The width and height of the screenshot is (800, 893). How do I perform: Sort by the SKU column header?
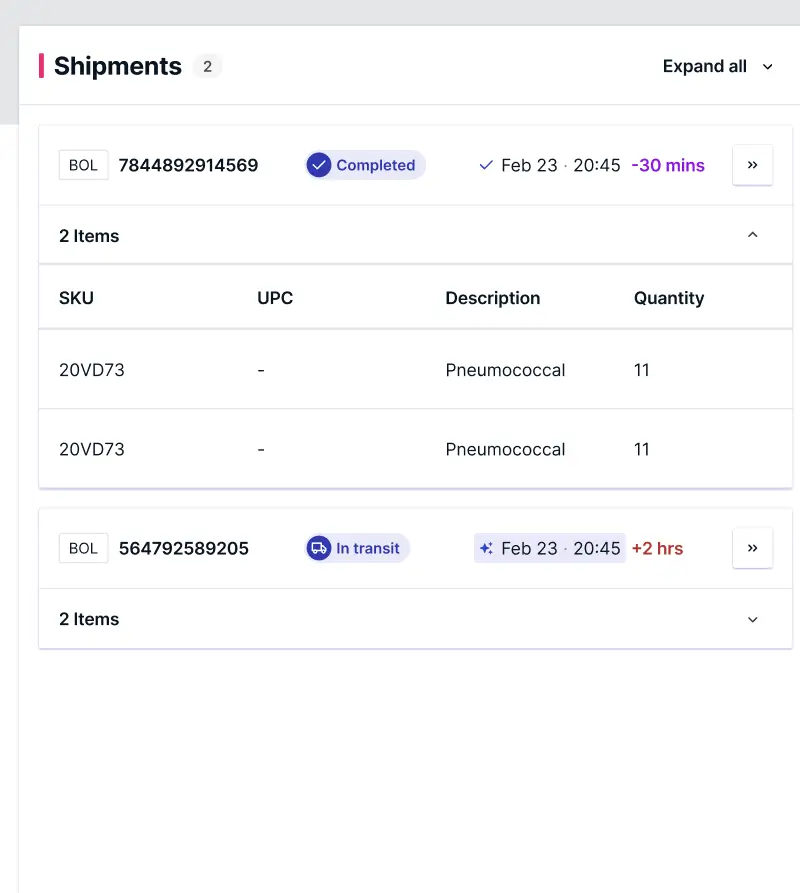point(76,298)
